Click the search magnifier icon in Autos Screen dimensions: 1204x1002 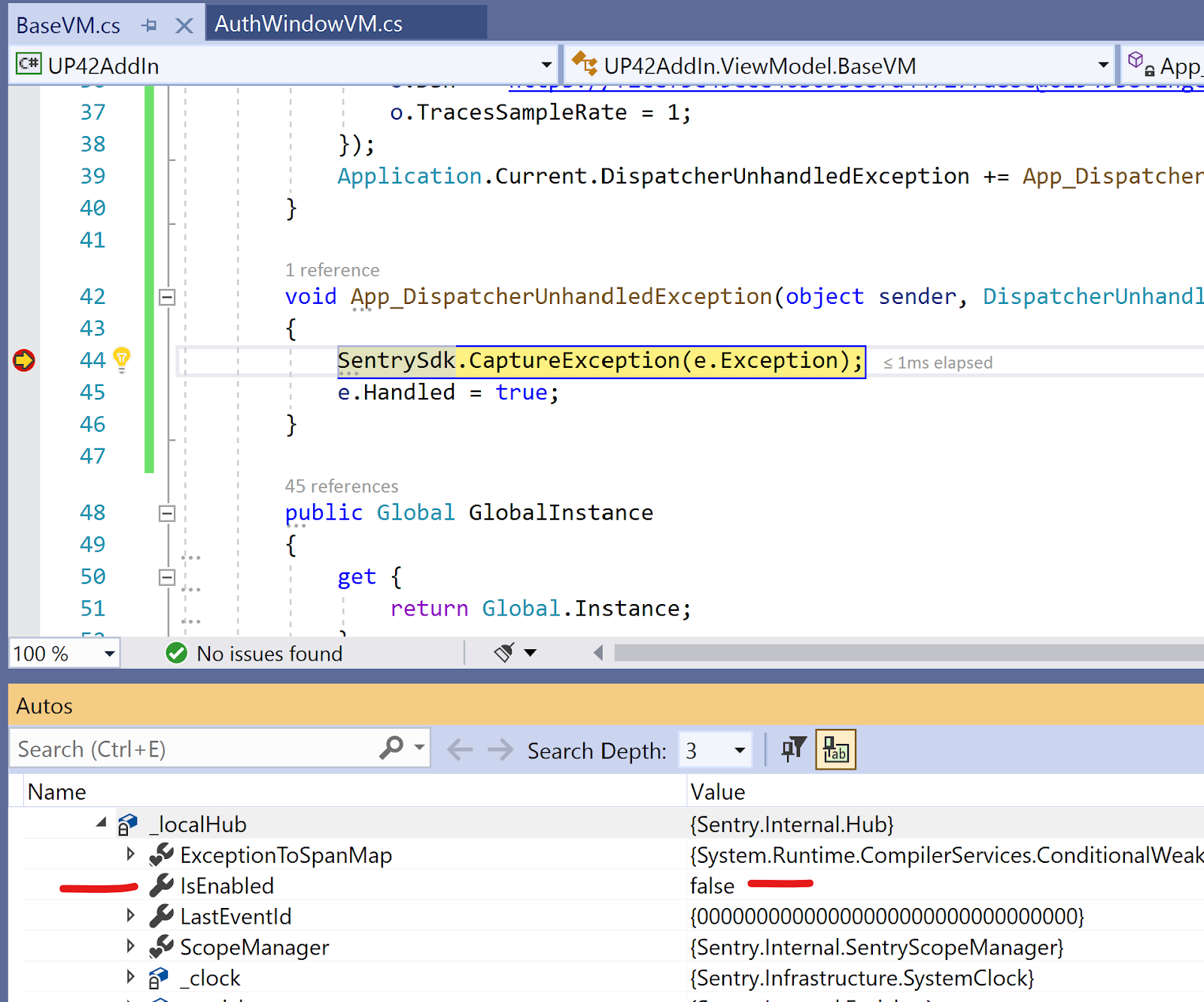(x=391, y=748)
